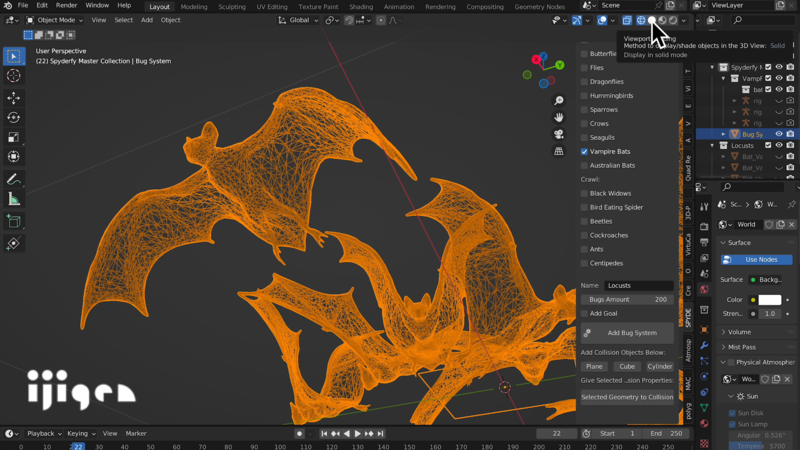800x450 pixels.
Task: Open the Render menu
Action: point(66,6)
